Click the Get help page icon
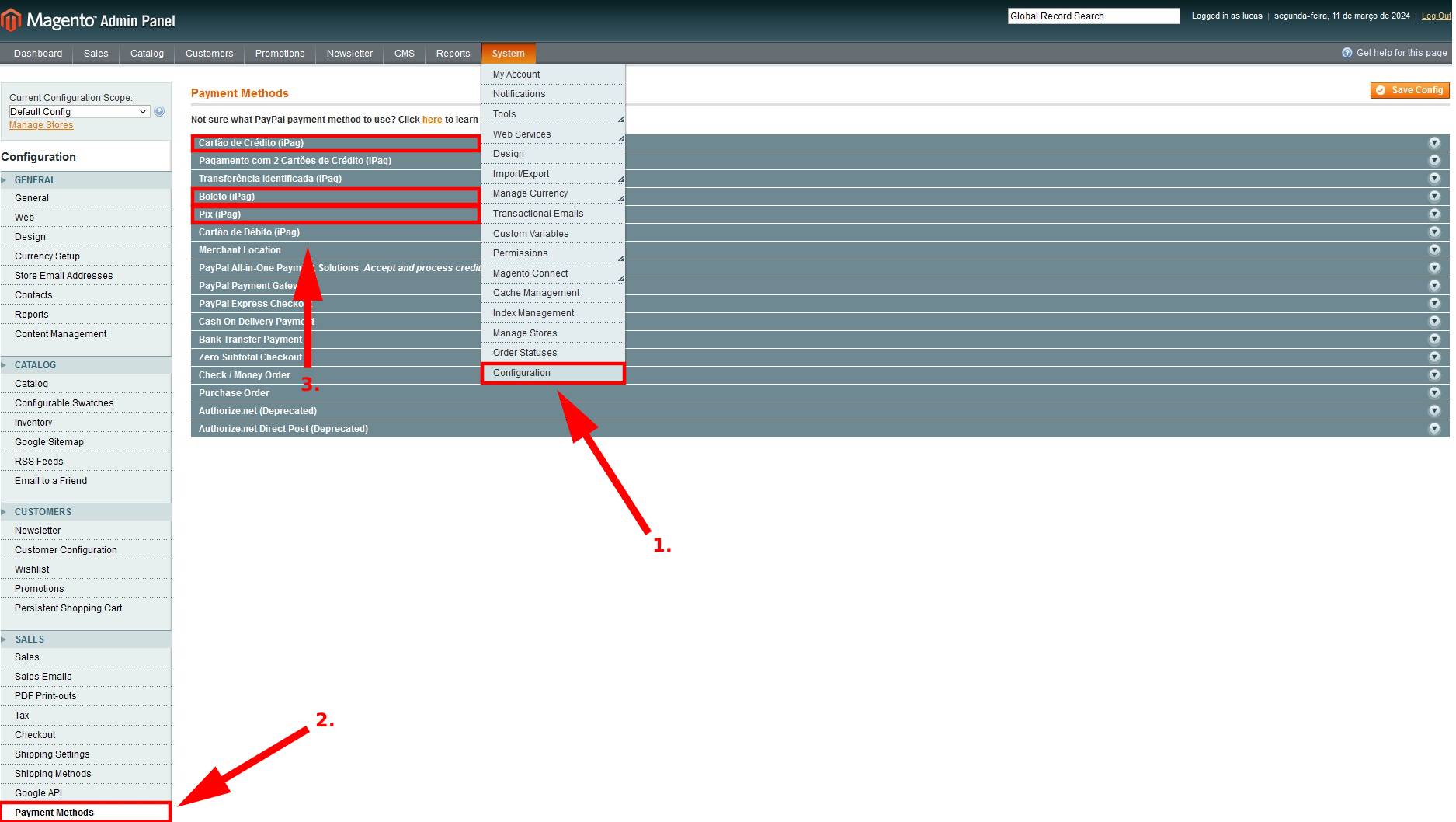The height and width of the screenshot is (822, 1456). point(1347,53)
